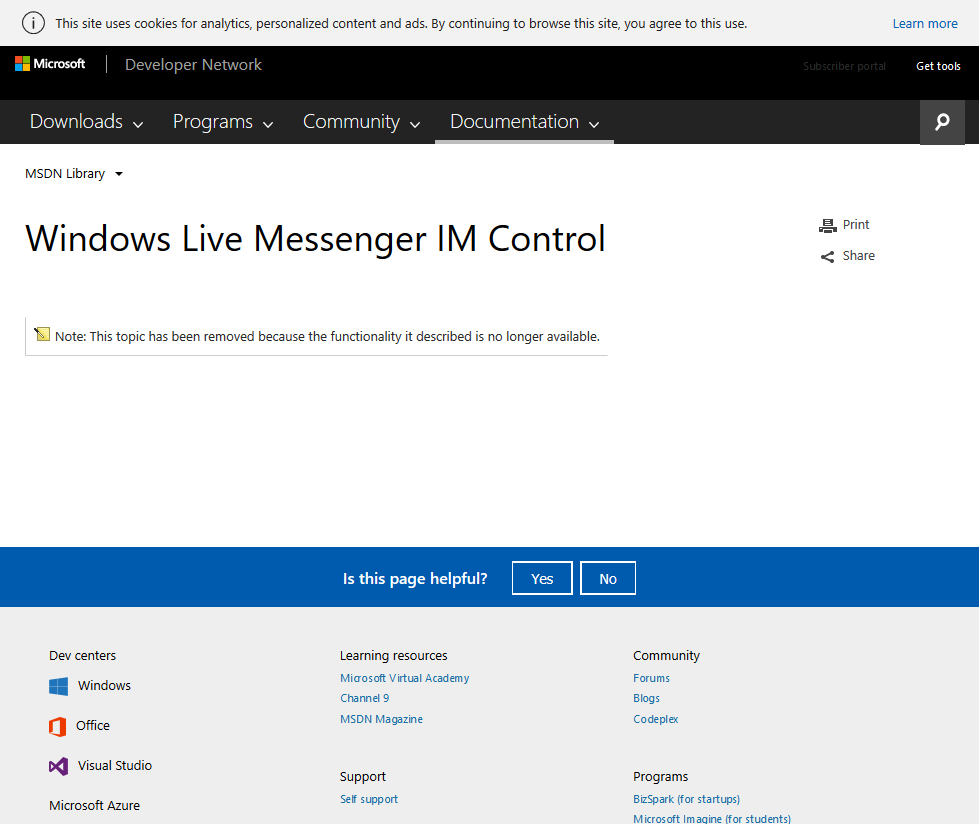Open the Subscriber portal link
Viewport: 979px width, 824px height.
[844, 66]
